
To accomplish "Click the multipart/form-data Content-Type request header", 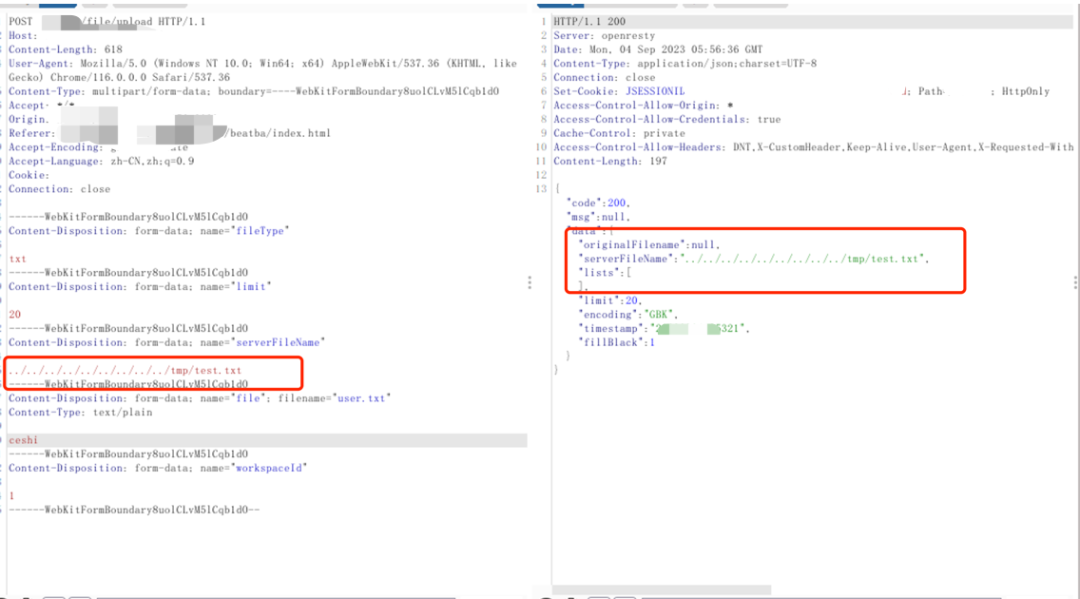I will point(253,91).
